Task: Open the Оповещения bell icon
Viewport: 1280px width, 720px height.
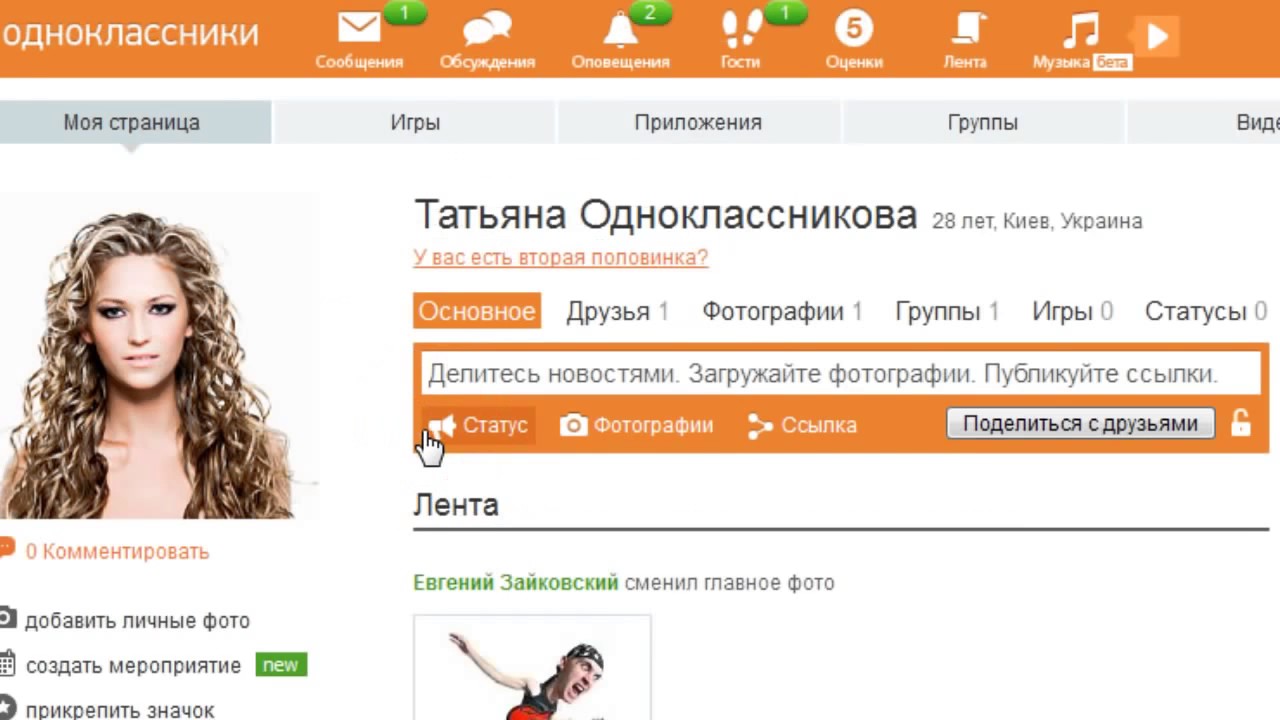Action: [620, 29]
